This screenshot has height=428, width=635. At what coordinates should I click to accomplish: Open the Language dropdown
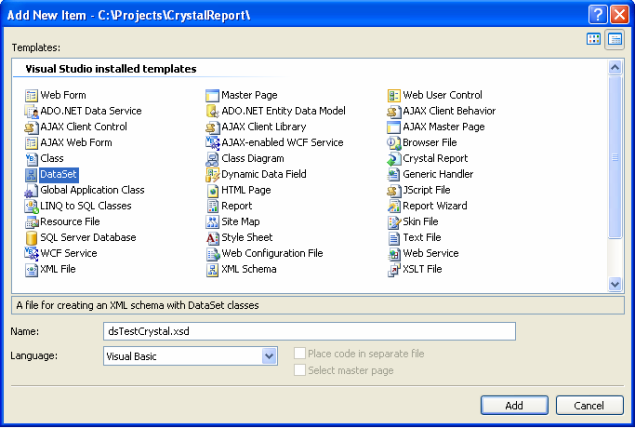[x=269, y=356]
